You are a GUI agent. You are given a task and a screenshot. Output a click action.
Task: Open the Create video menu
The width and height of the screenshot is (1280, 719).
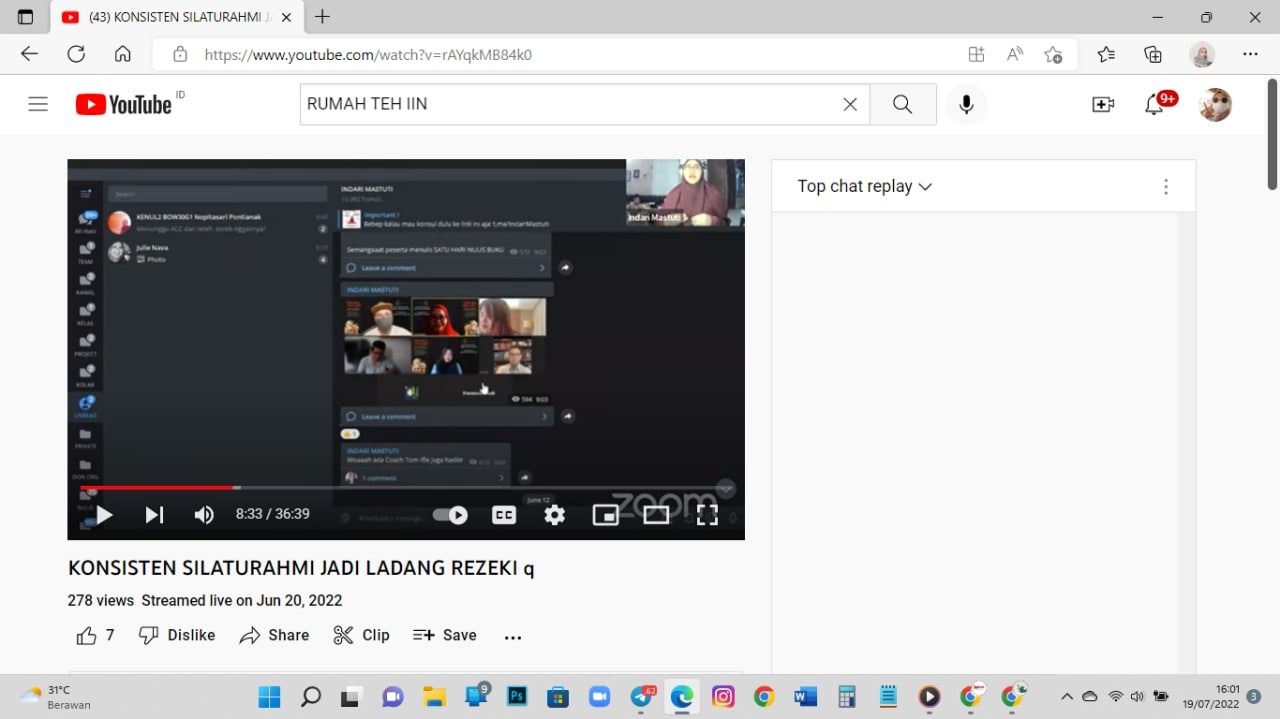(1103, 104)
